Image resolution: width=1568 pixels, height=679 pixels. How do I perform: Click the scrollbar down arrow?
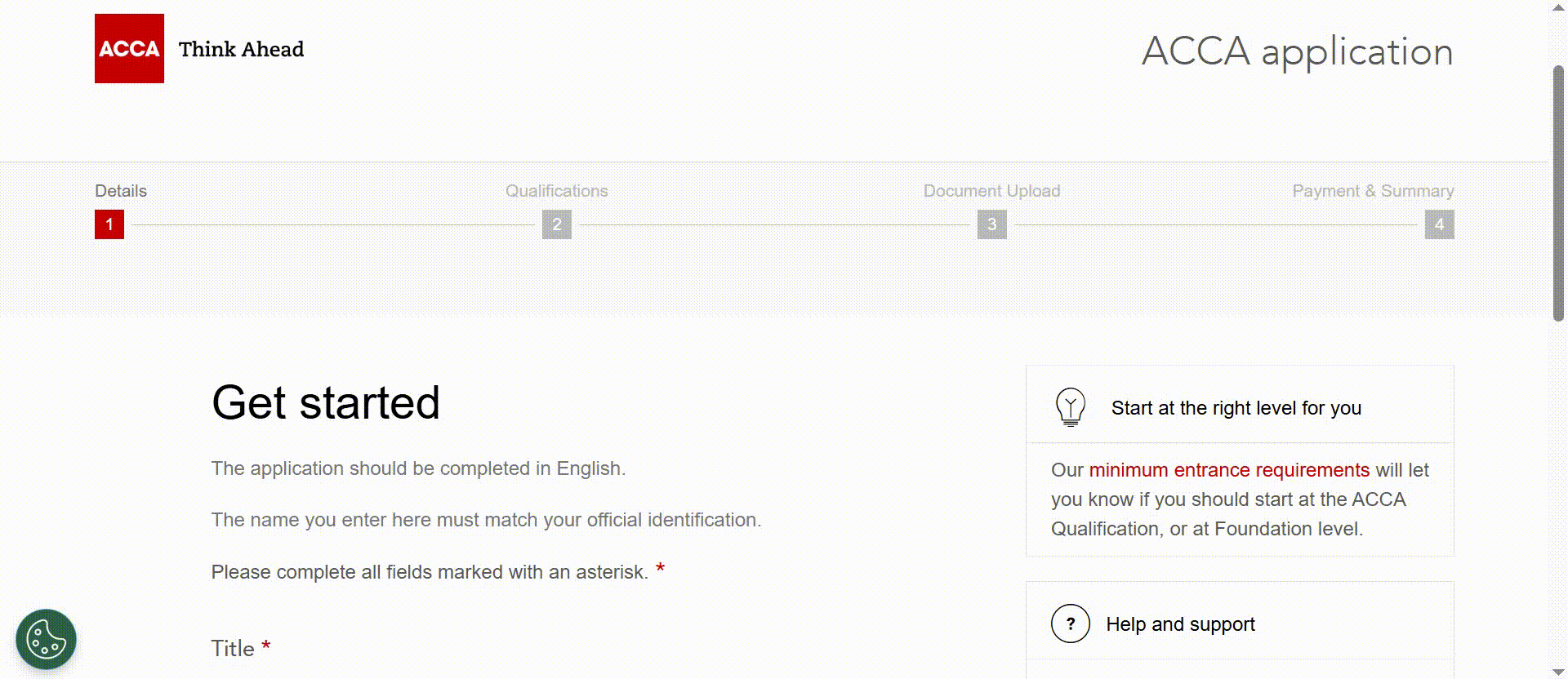pos(1558,672)
